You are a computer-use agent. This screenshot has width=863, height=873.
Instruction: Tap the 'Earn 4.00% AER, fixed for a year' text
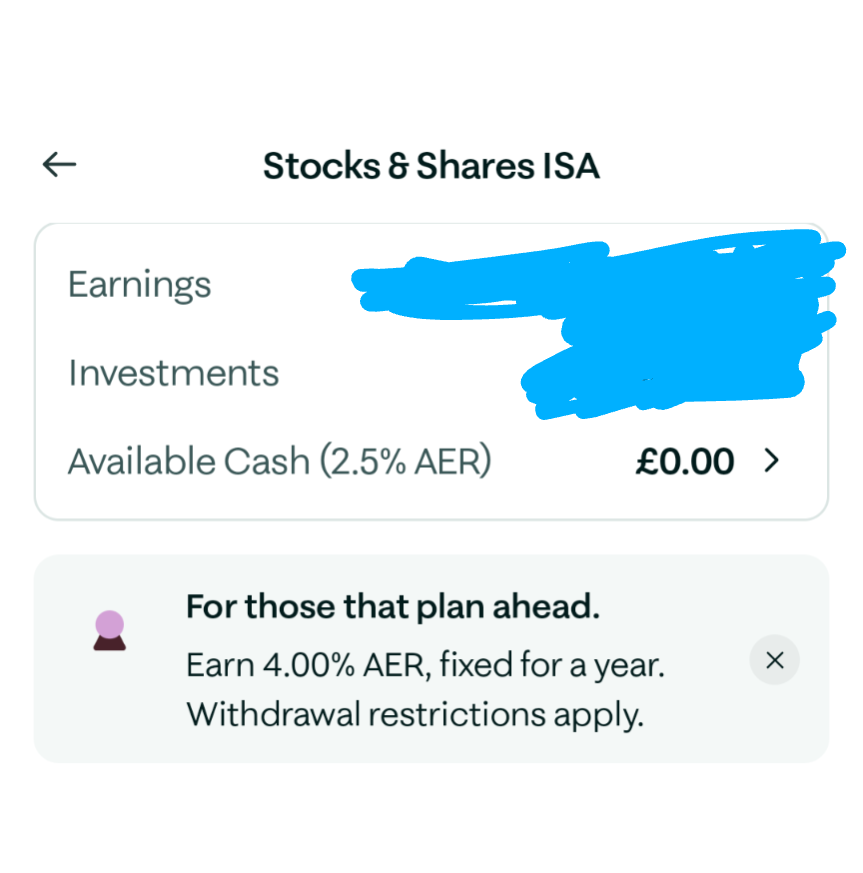click(425, 662)
